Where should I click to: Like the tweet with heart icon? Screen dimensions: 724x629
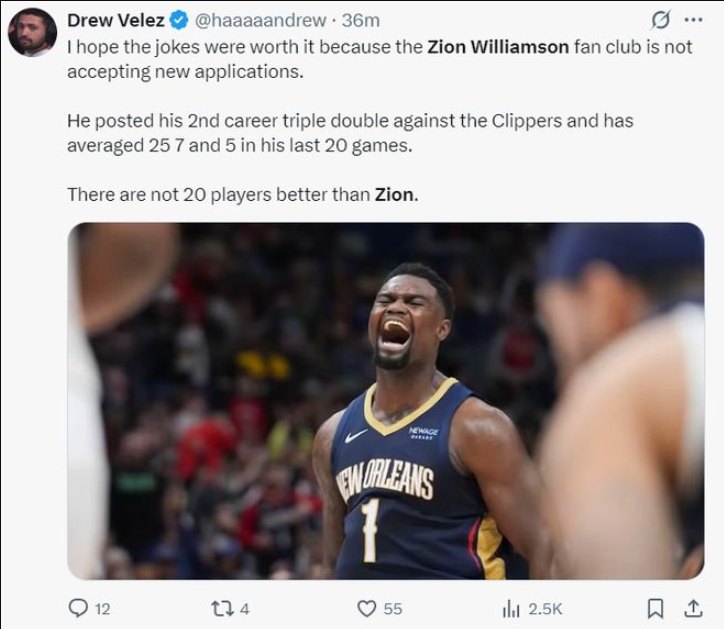[x=367, y=609]
